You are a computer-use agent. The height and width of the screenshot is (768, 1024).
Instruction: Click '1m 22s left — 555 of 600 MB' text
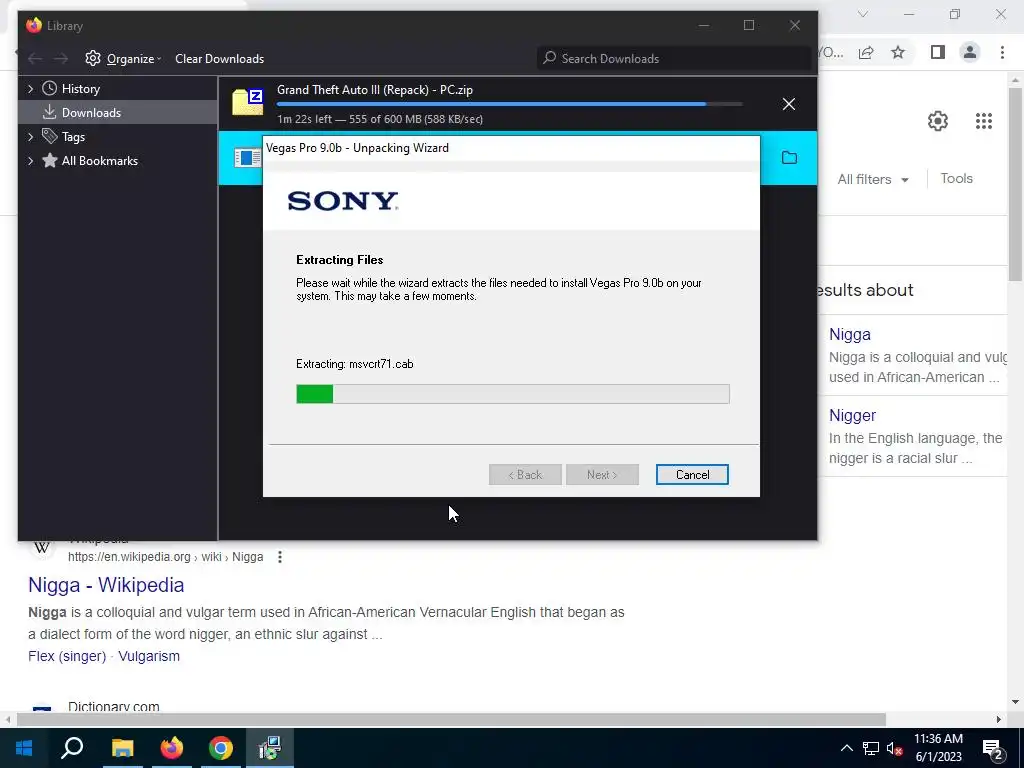380,119
